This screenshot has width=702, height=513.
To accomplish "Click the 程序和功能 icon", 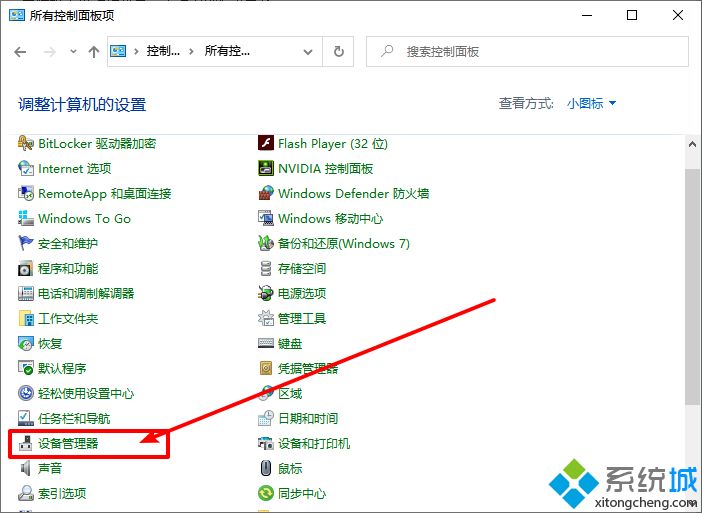I will tap(26, 269).
